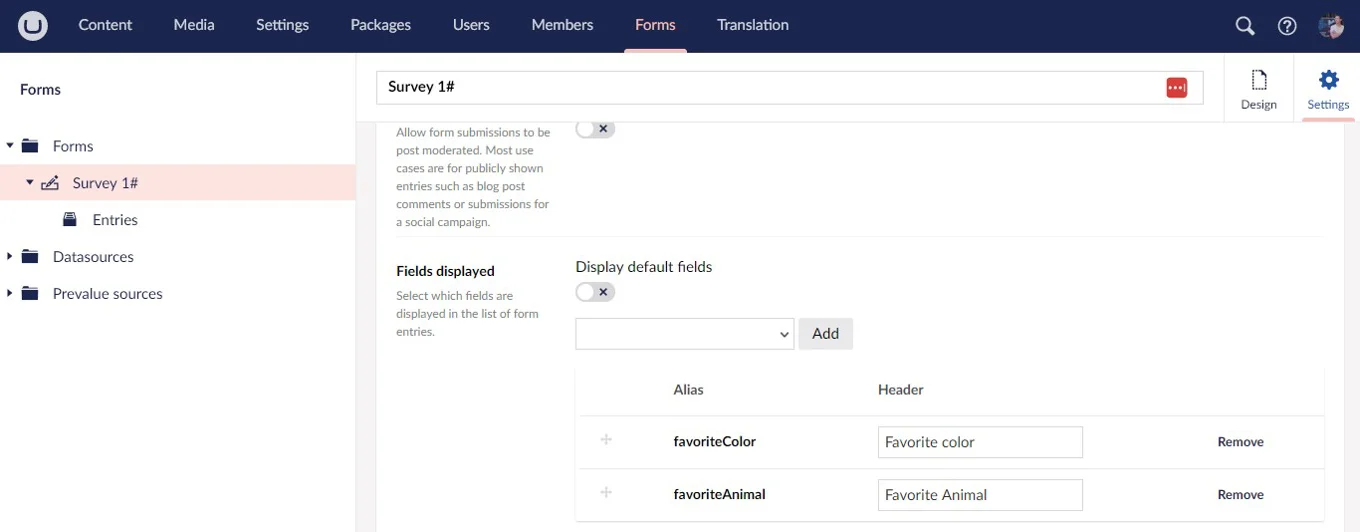The image size is (1360, 532).
Task: Click the Prevalue sources folder icon
Action: pyautogui.click(x=30, y=294)
